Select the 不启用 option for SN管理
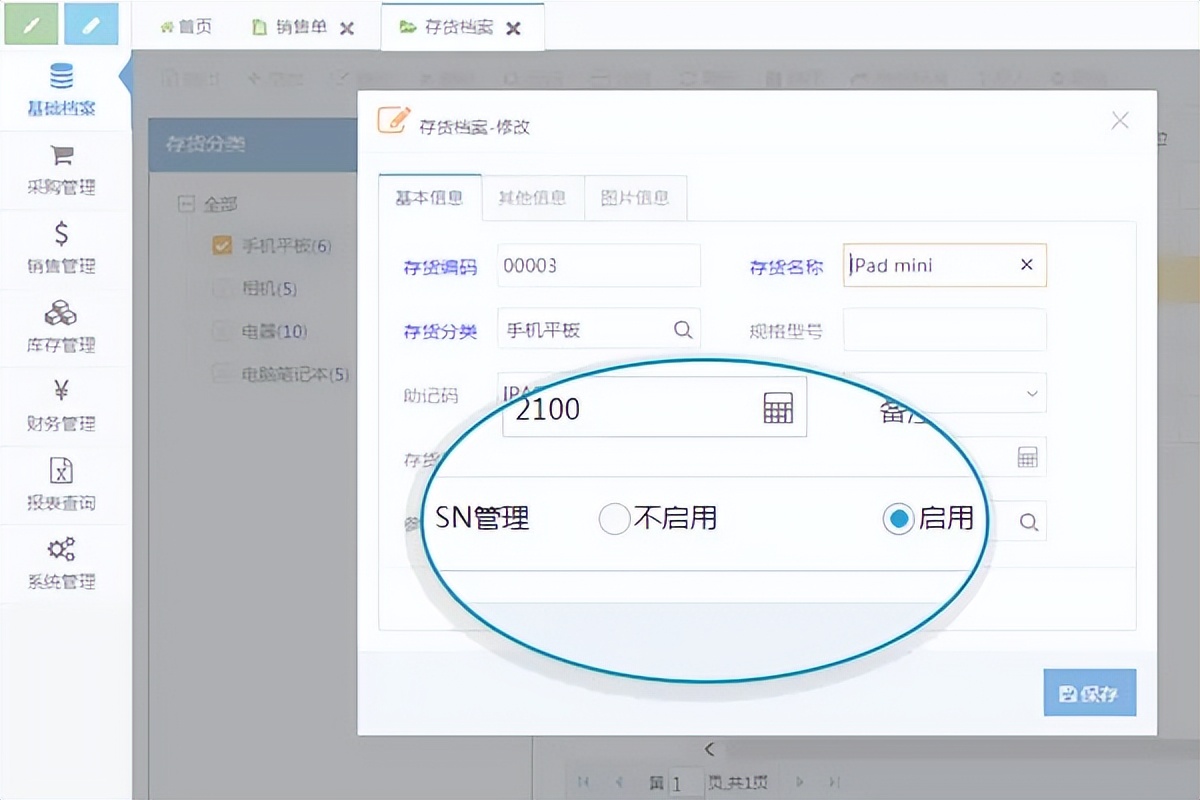Screen dimensions: 1200x800 (x=615, y=519)
